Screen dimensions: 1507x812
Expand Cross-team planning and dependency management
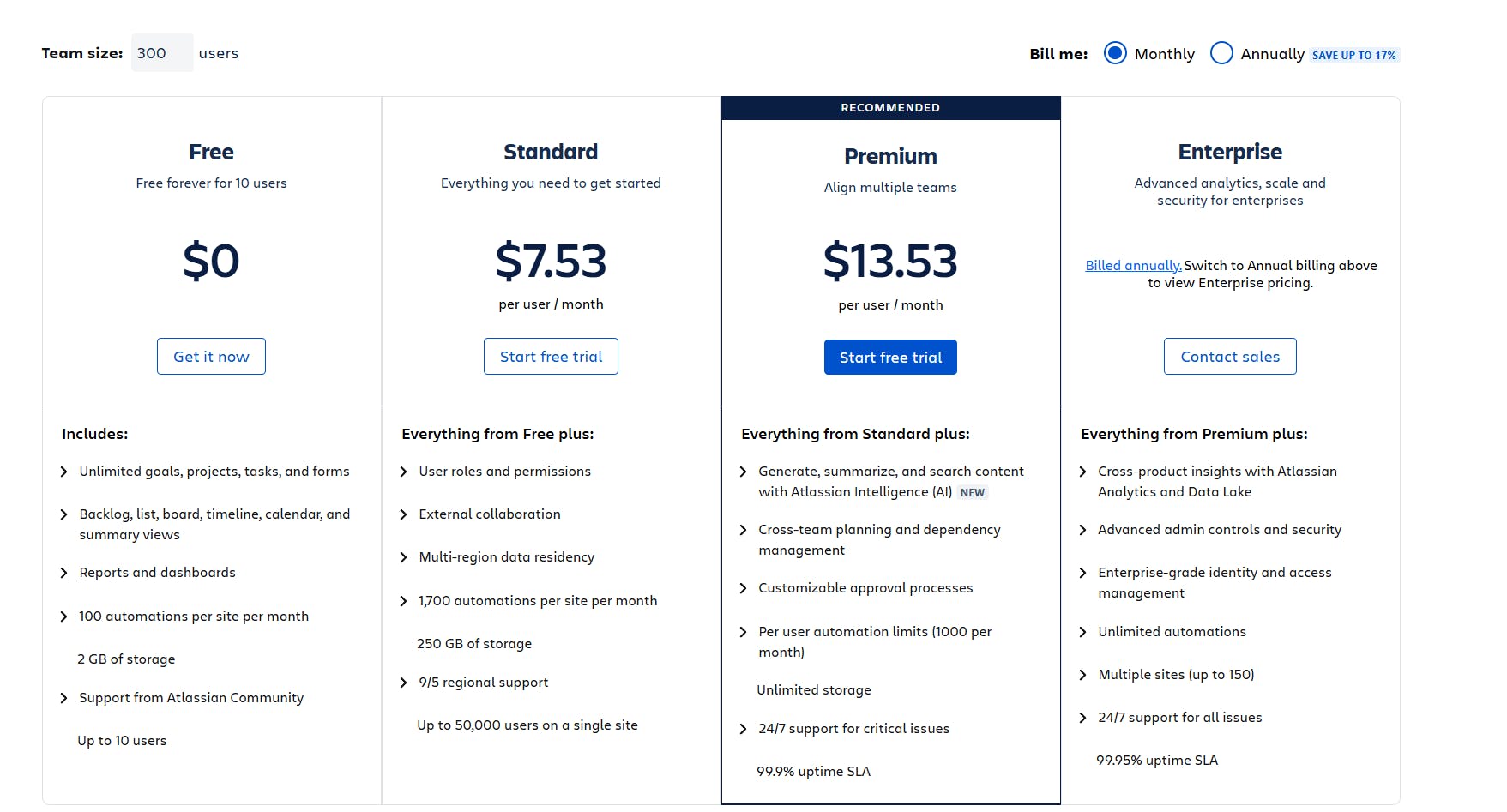coord(743,530)
